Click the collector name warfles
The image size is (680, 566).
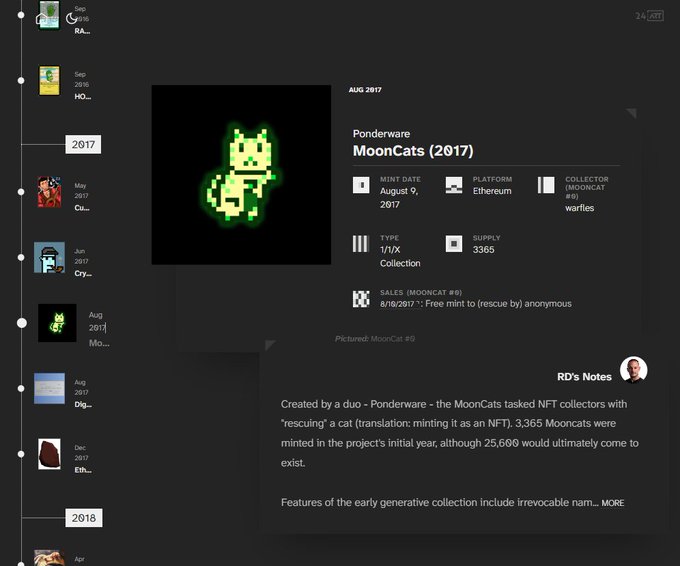[579, 208]
